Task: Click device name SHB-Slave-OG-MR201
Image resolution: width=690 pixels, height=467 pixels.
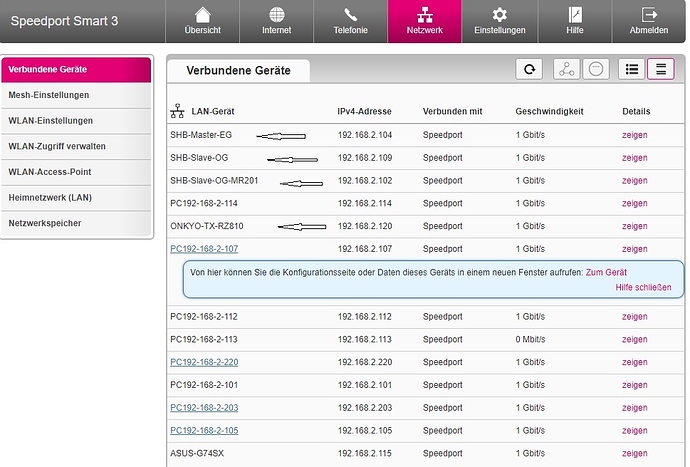Action: 214,181
